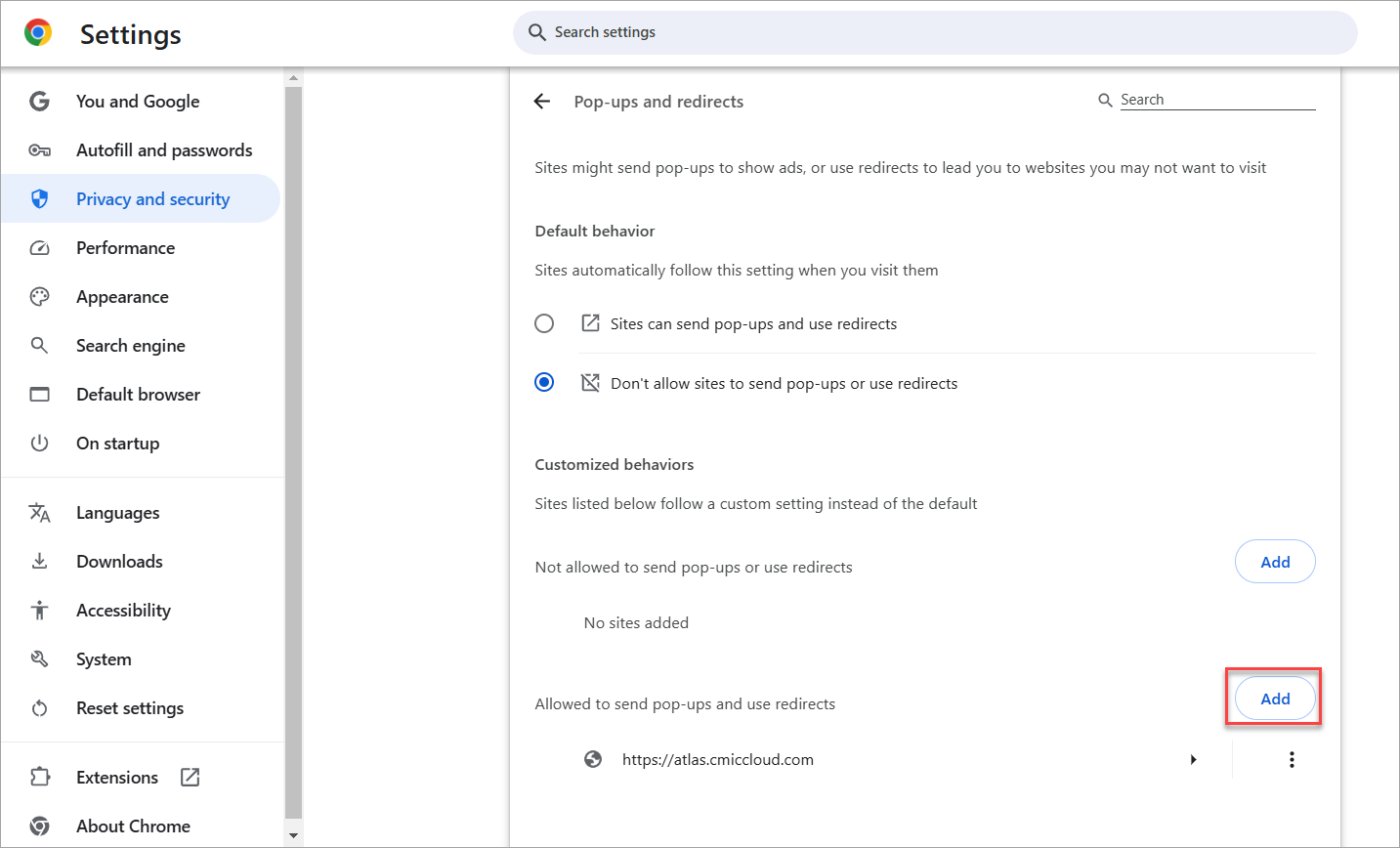Click the Search settings field

point(935,32)
